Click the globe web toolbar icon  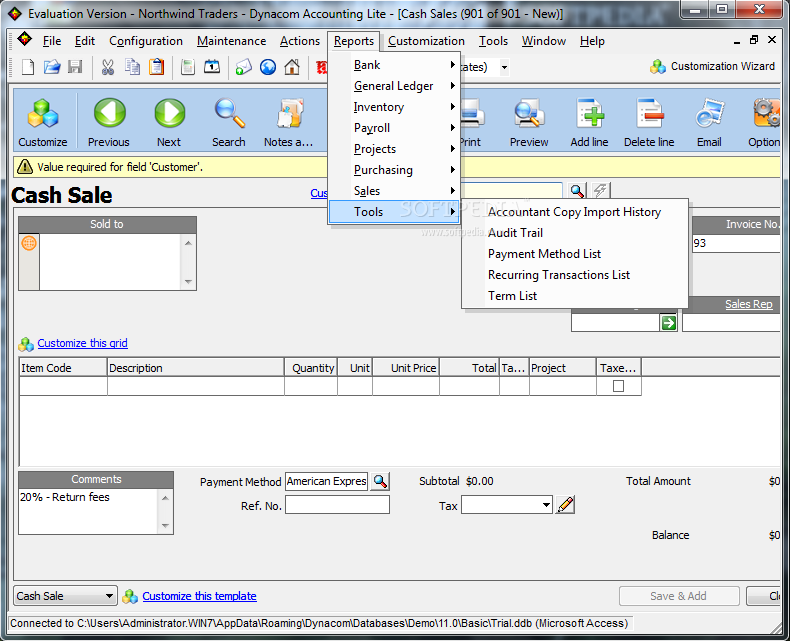[x=268, y=67]
